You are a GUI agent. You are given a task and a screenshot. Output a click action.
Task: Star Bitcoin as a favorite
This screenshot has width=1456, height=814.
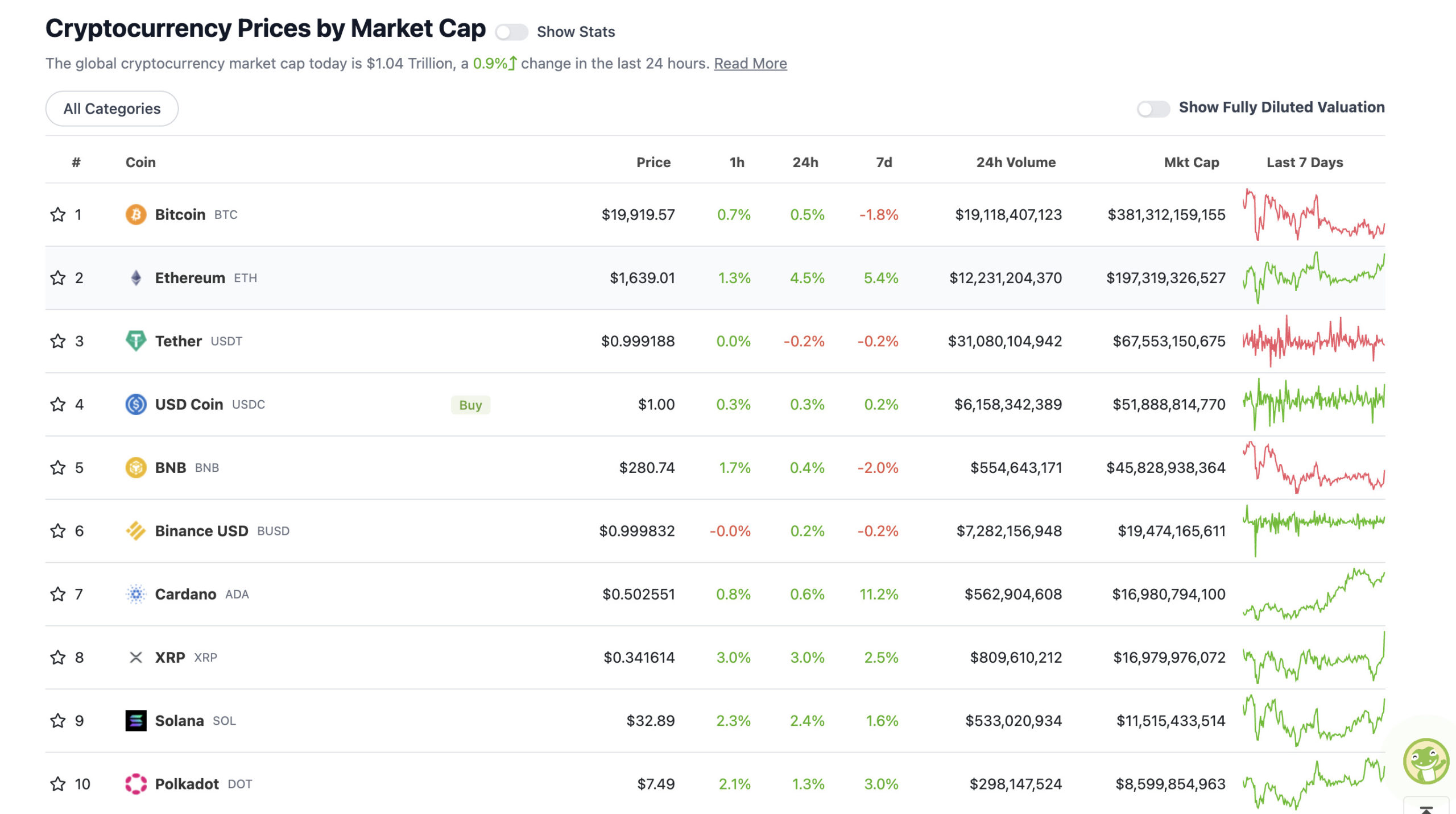click(x=58, y=214)
